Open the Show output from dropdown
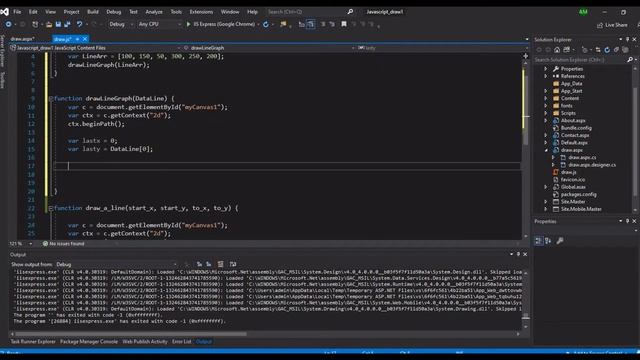 pyautogui.click(x=116, y=264)
